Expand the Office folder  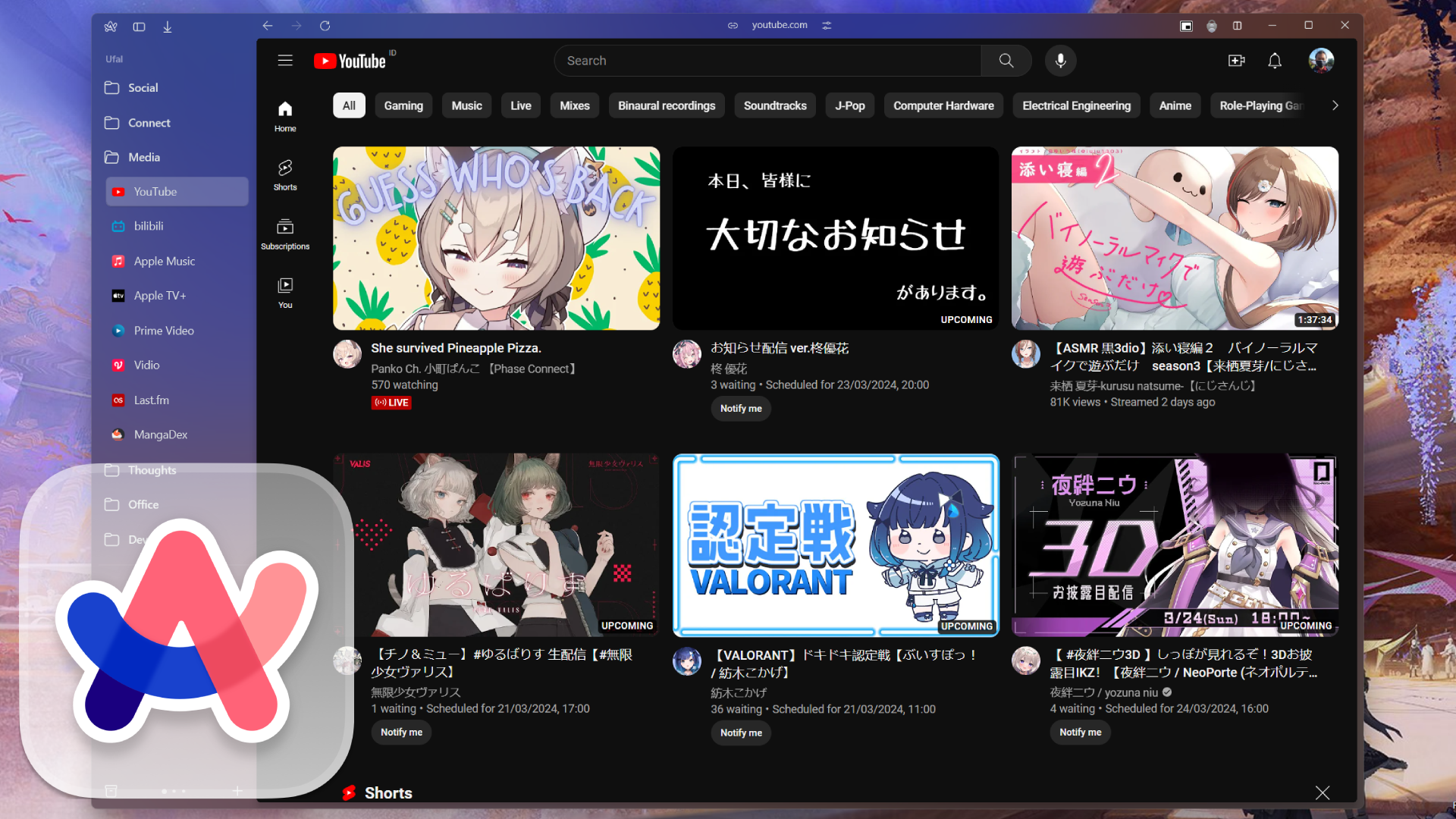[177, 504]
